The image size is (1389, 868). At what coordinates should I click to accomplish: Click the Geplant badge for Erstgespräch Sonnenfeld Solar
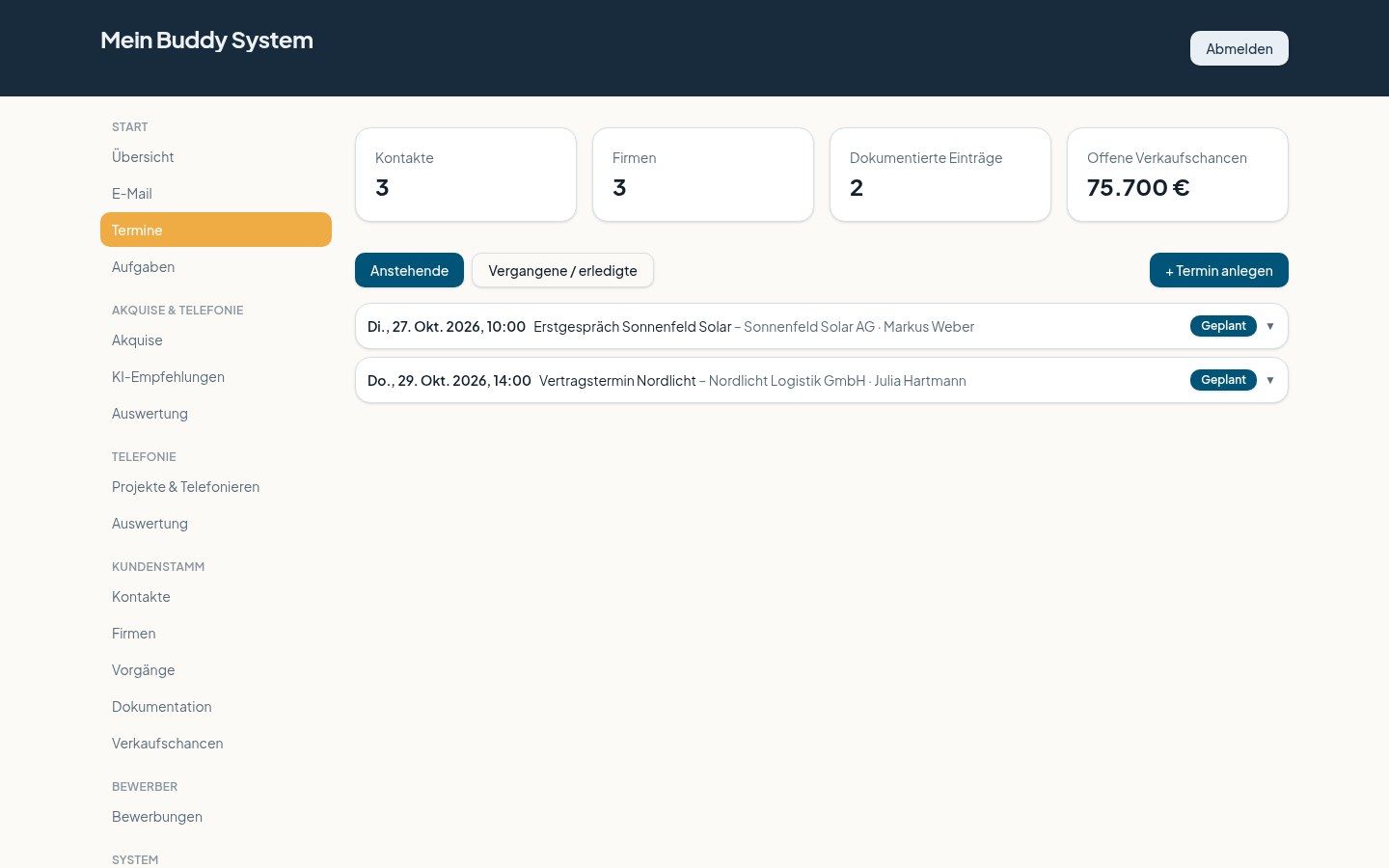click(x=1223, y=326)
